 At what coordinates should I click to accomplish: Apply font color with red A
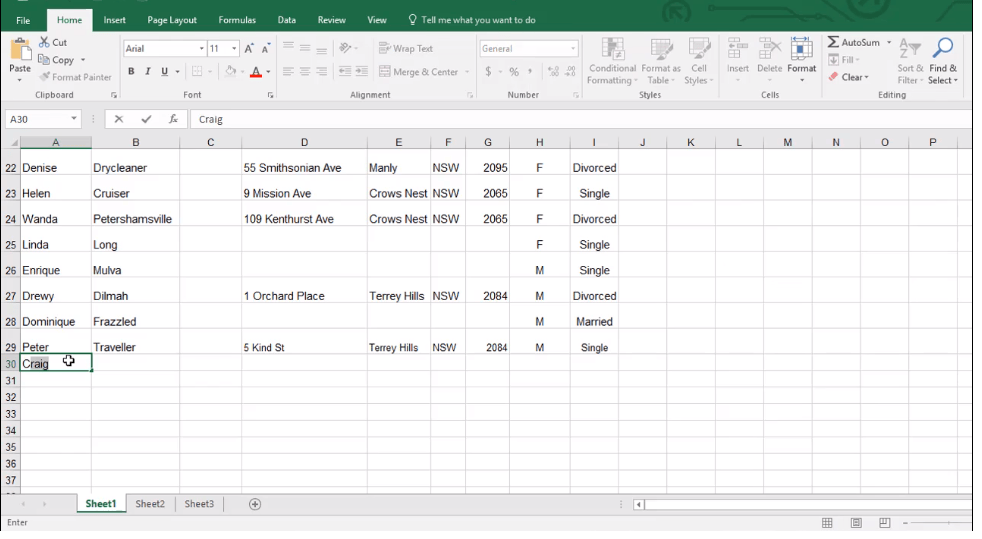pyautogui.click(x=256, y=72)
